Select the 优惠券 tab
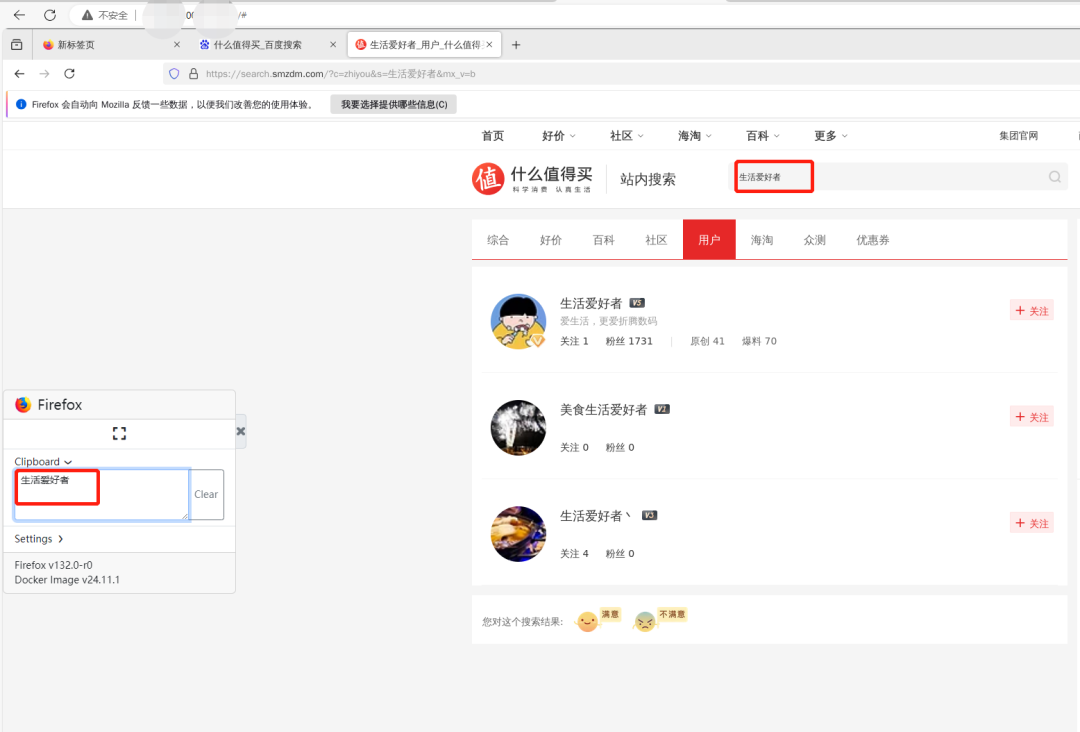Image resolution: width=1080 pixels, height=732 pixels. click(872, 240)
